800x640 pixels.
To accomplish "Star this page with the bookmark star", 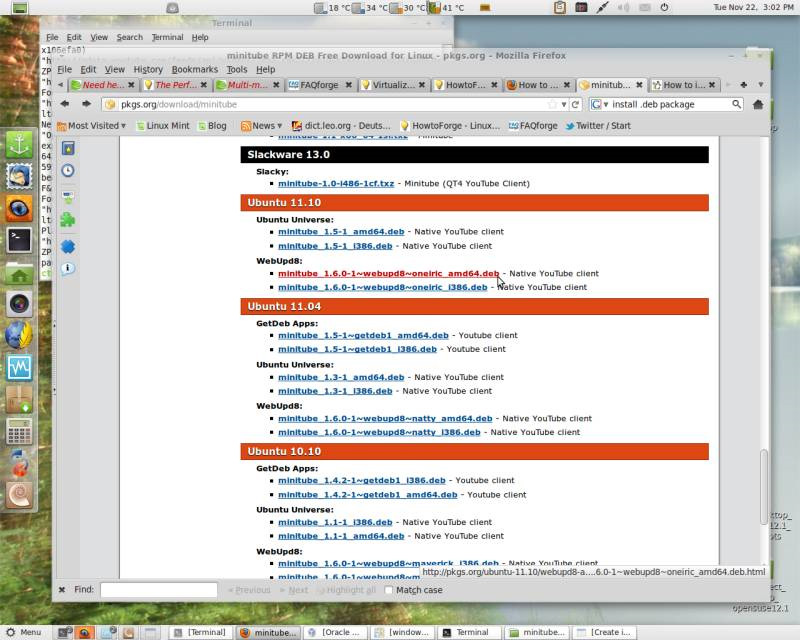I will (x=552, y=104).
